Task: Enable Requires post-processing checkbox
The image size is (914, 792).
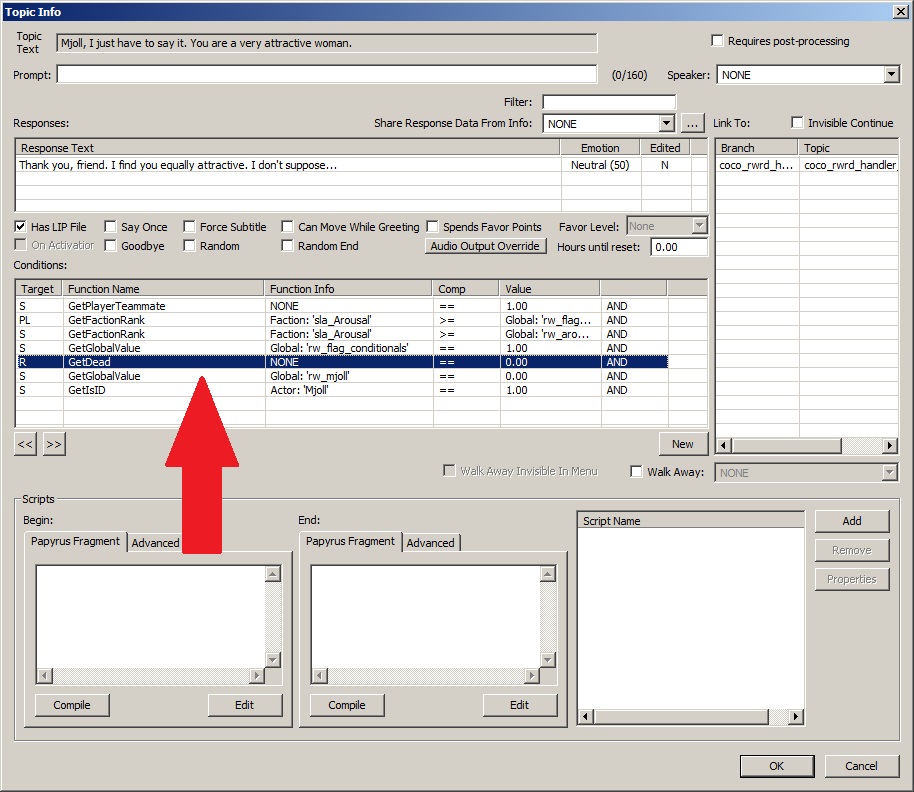Action: pyautogui.click(x=717, y=41)
